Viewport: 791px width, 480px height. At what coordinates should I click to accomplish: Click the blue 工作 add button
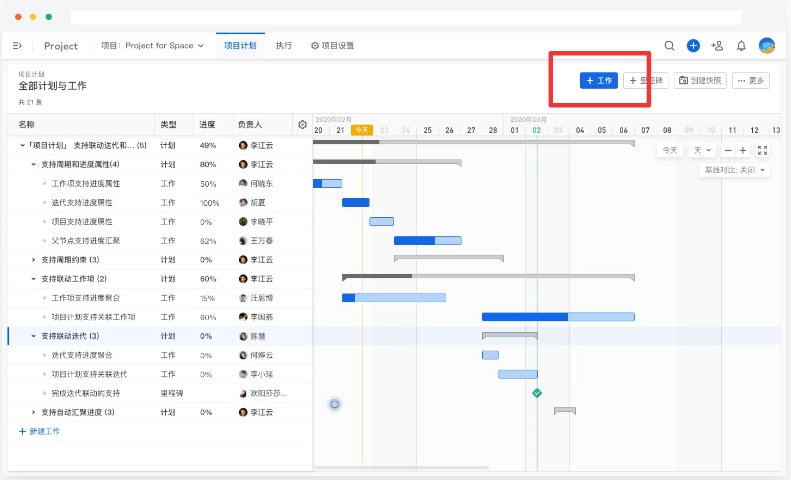[x=599, y=80]
